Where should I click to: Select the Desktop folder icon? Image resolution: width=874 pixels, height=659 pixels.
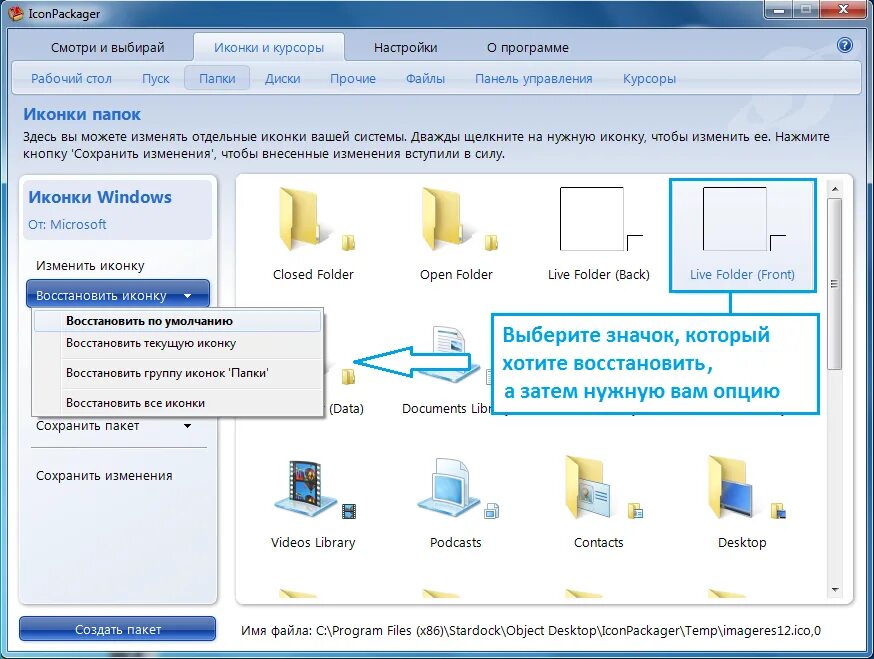(x=742, y=503)
